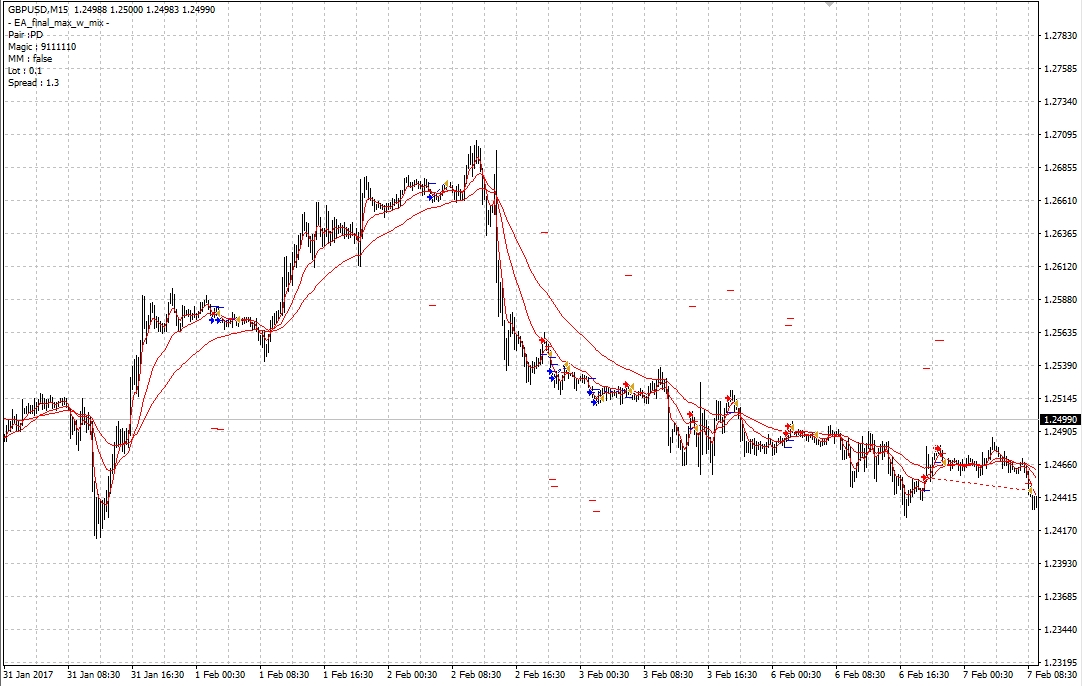Select the EA_final_max_w_mix label
Image resolution: width=1082 pixels, height=686 pixels.
[59, 22]
